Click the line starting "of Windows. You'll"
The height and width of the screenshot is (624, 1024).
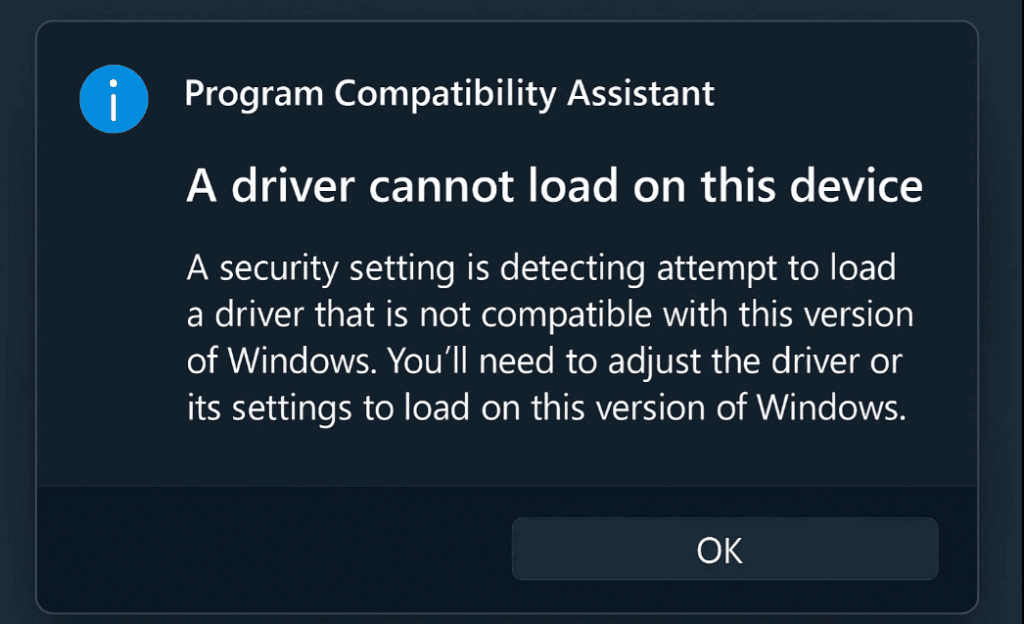pos(545,361)
